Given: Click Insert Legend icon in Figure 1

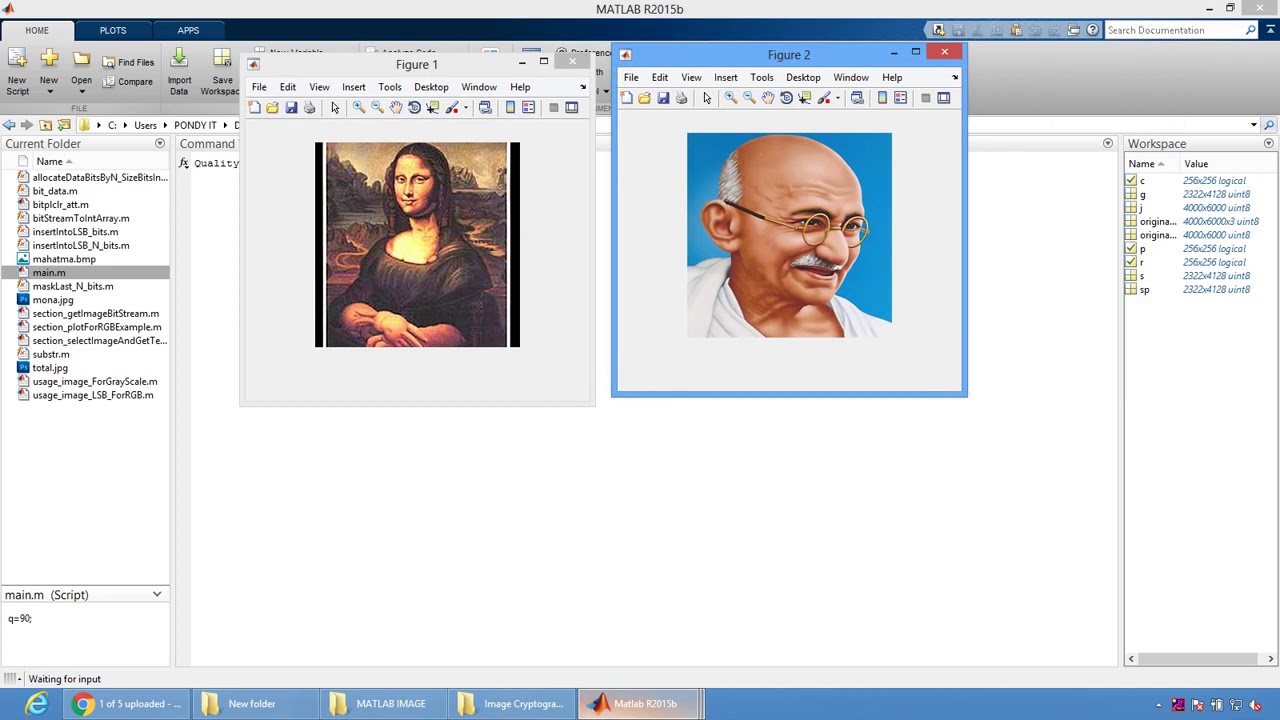Looking at the screenshot, I should (x=528, y=108).
